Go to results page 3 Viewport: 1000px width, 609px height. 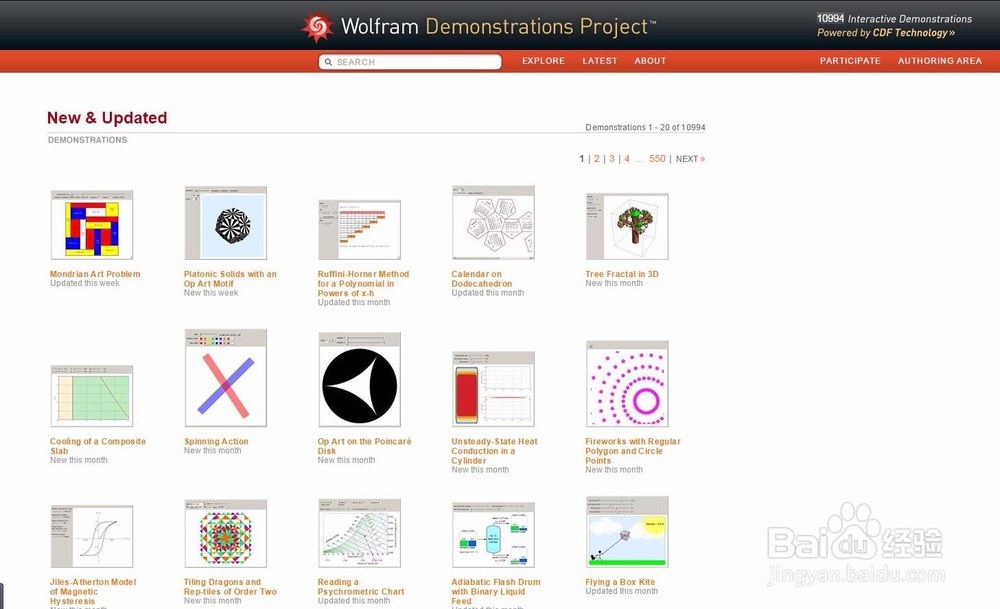coord(612,159)
